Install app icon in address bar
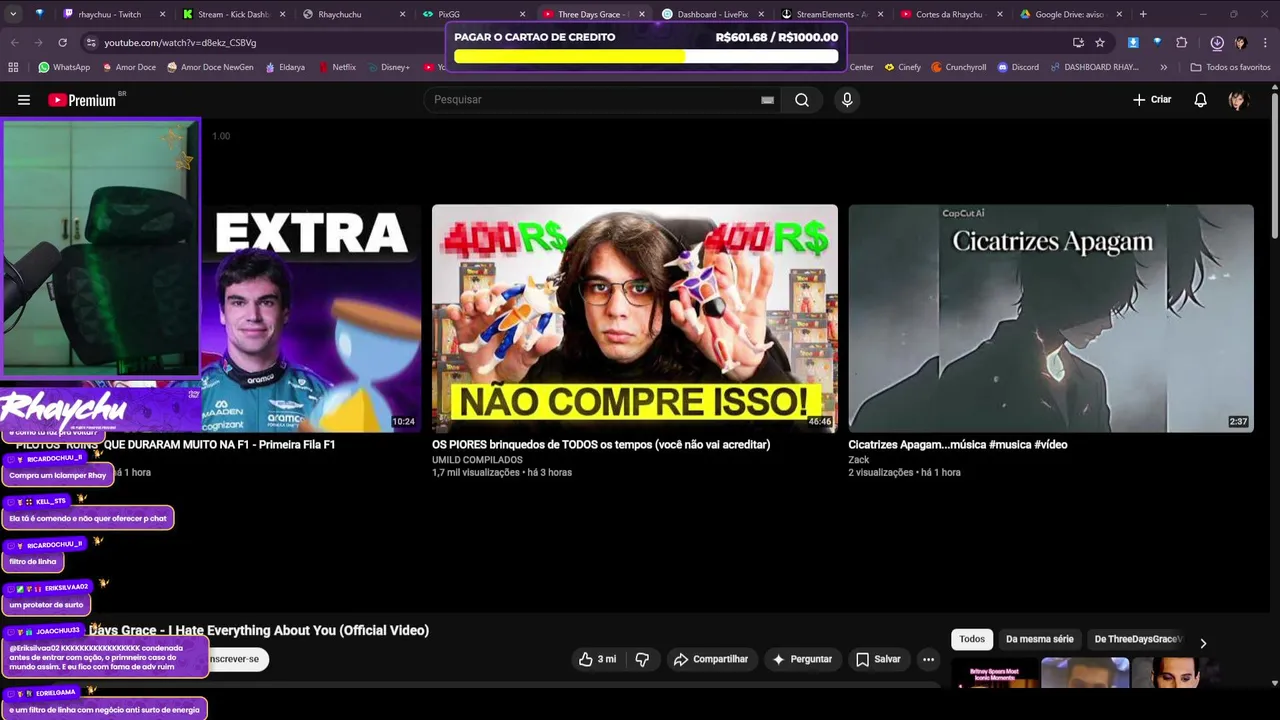Screen dimensions: 1280x720 coord(1078,43)
